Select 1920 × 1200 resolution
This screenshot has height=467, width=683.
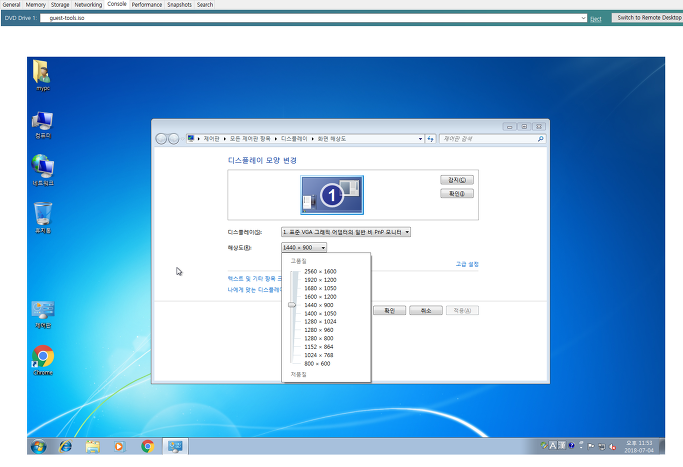[x=320, y=280]
